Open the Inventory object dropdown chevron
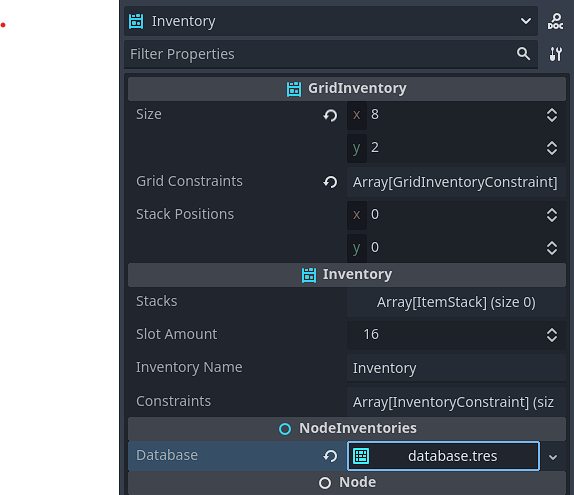The width and height of the screenshot is (574, 495). click(x=526, y=21)
